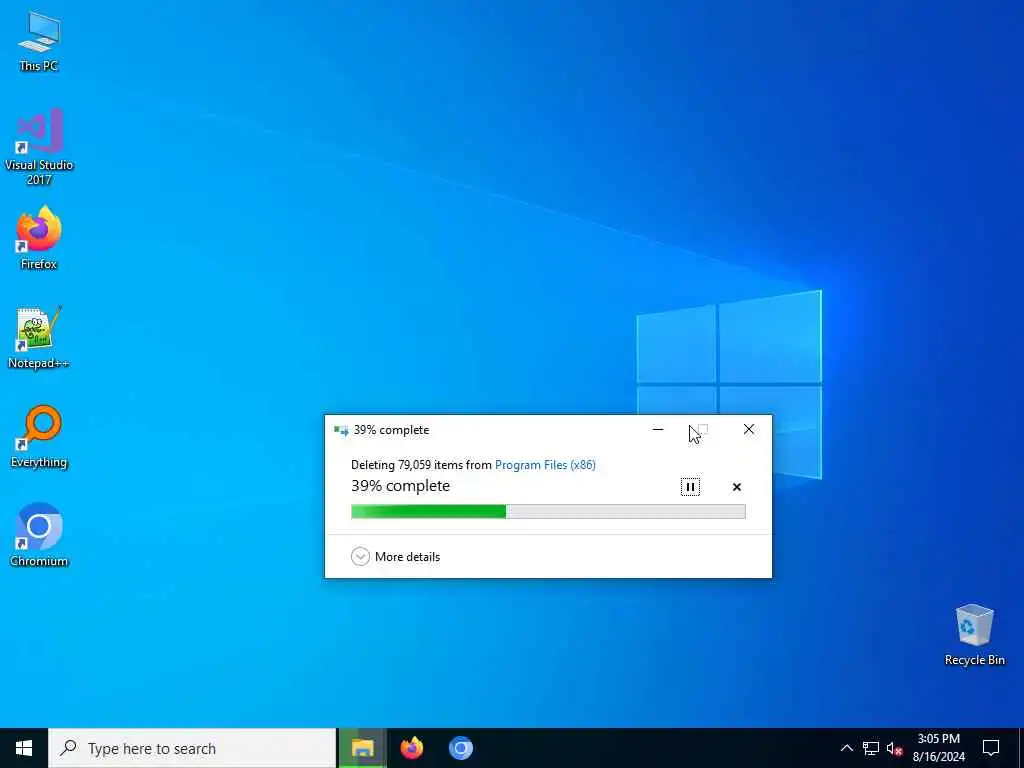
Task: Show hidden system tray icons
Action: (846, 748)
